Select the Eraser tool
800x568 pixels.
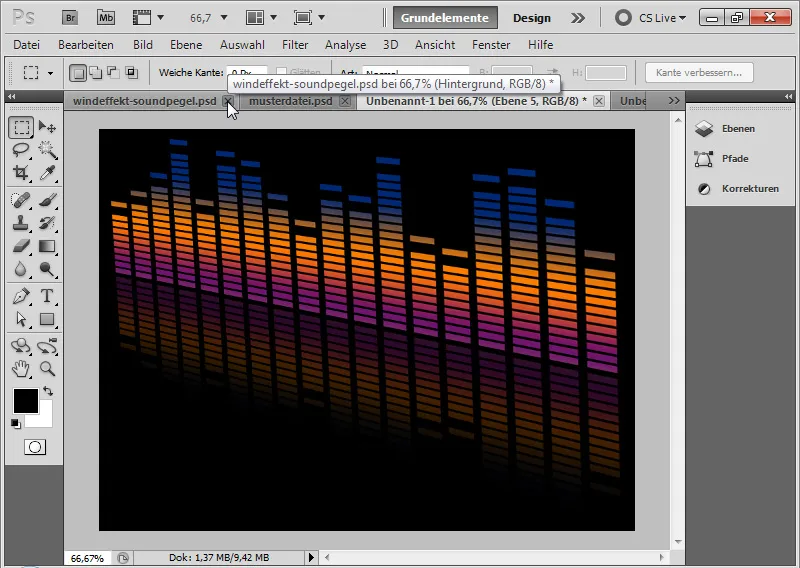pyautogui.click(x=21, y=246)
